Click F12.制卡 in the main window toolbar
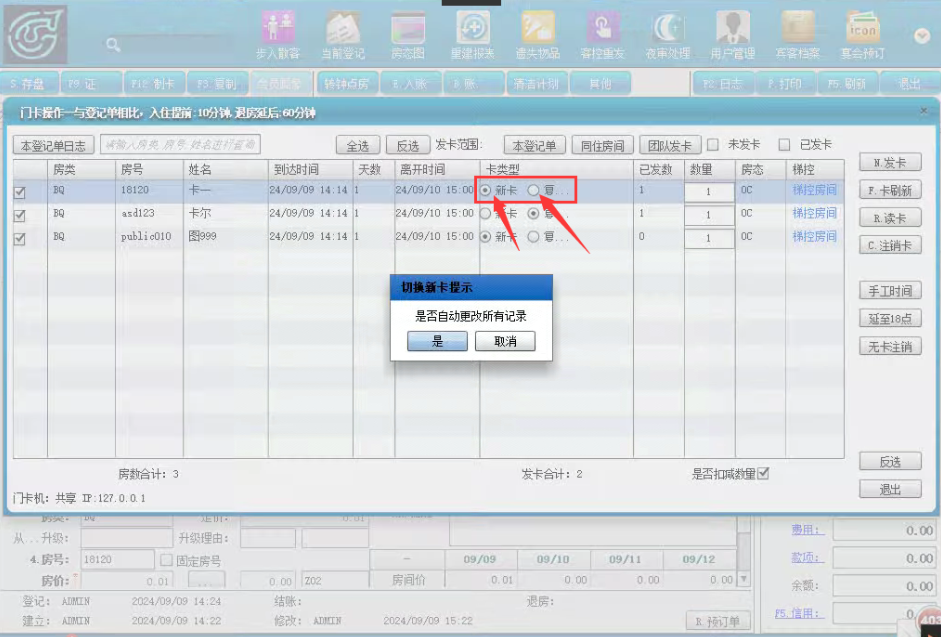The image size is (941, 637). tap(153, 84)
